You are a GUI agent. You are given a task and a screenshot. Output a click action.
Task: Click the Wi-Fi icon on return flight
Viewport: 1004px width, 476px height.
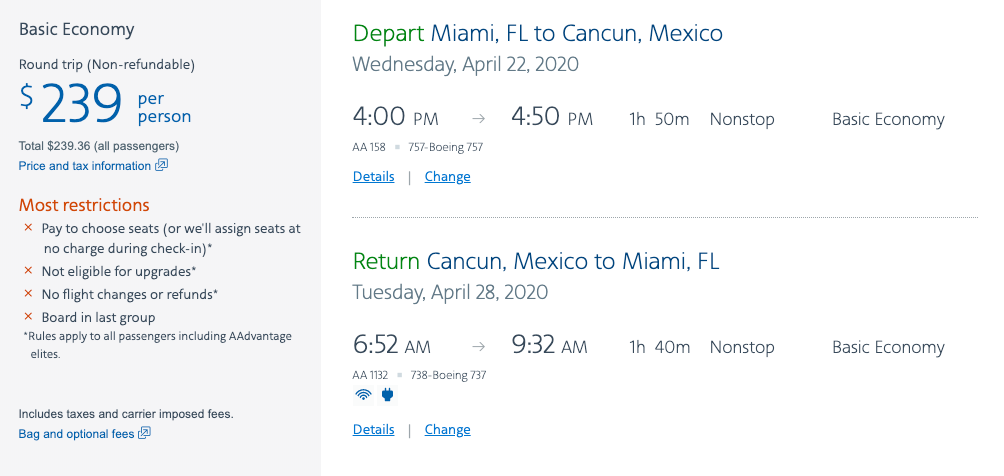pyautogui.click(x=363, y=395)
